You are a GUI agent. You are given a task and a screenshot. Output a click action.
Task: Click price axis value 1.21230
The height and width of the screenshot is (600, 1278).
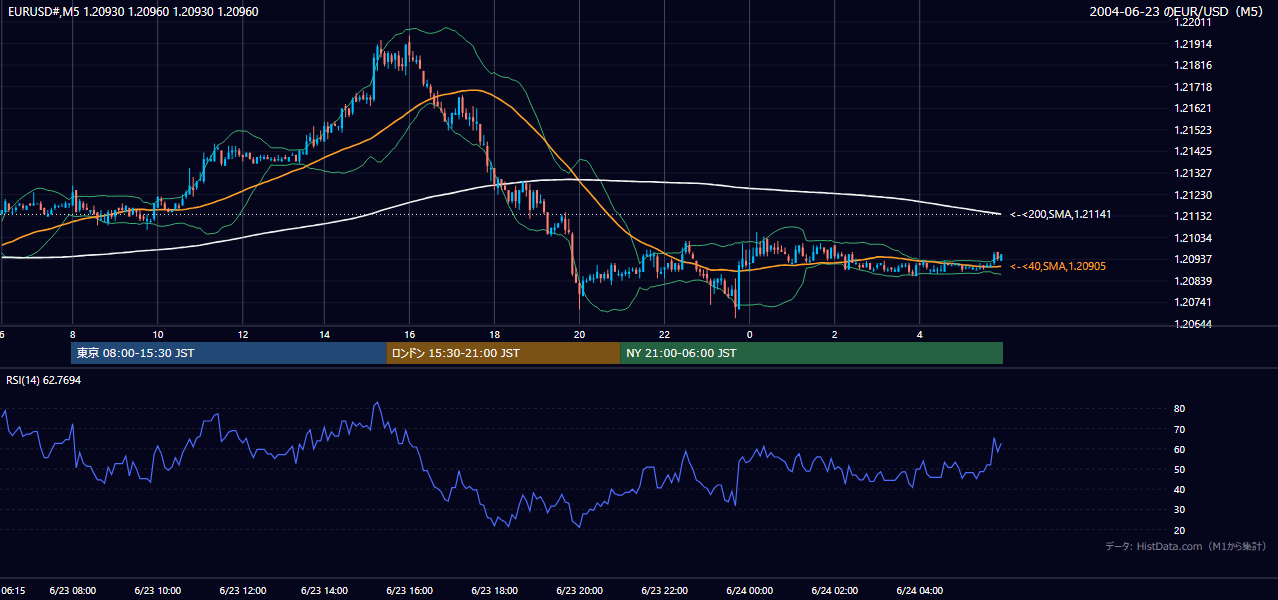click(x=1193, y=195)
